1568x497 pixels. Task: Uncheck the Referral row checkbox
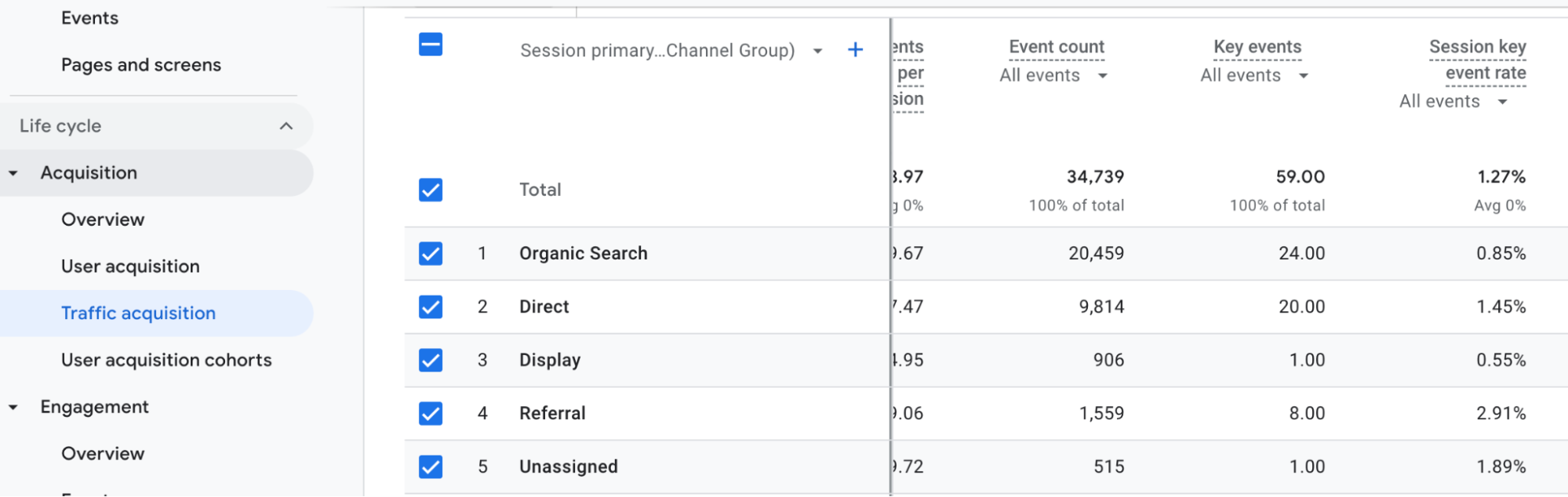click(x=431, y=413)
